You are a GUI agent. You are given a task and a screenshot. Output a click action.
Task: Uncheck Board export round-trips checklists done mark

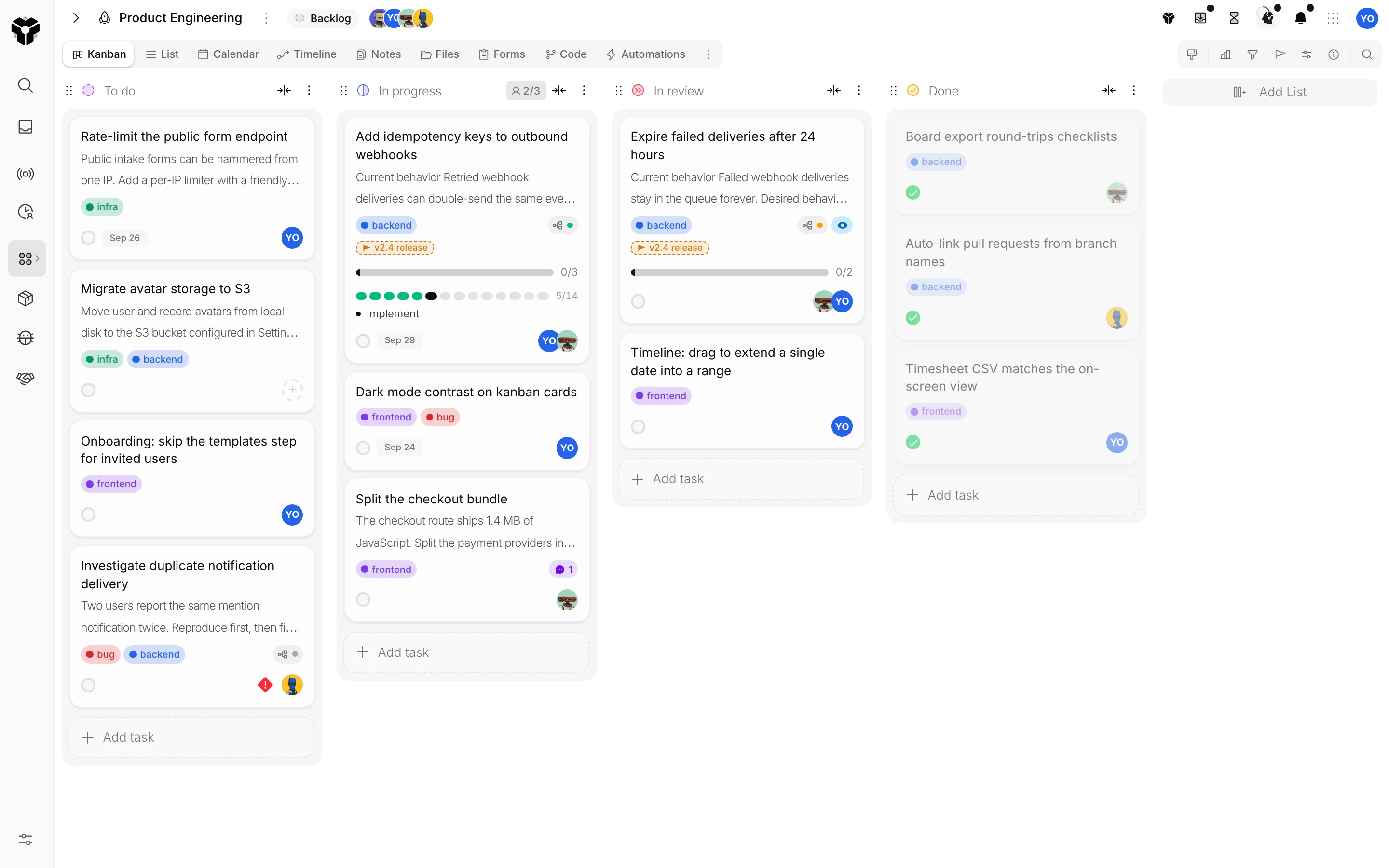tap(912, 193)
